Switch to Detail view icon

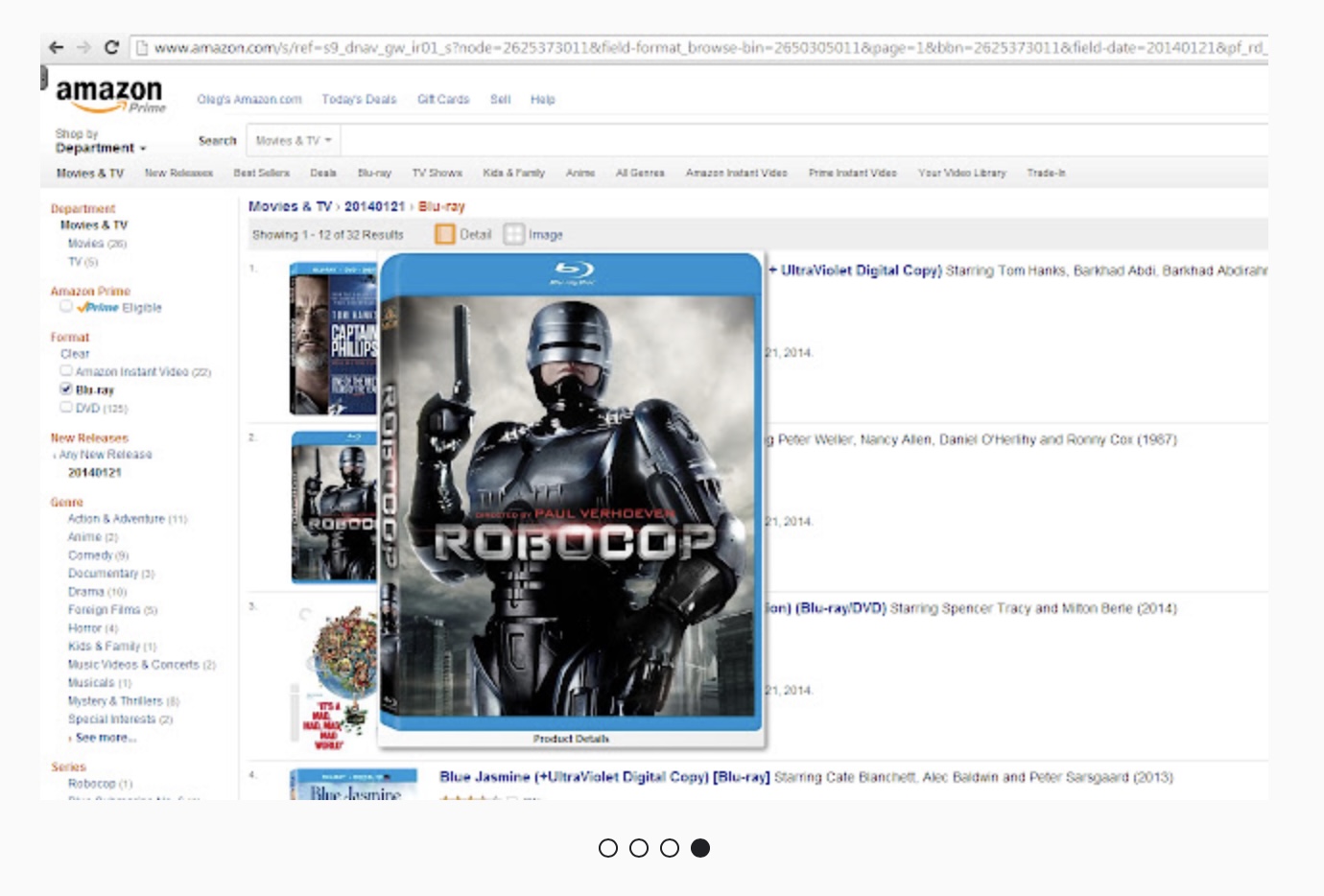[x=445, y=234]
